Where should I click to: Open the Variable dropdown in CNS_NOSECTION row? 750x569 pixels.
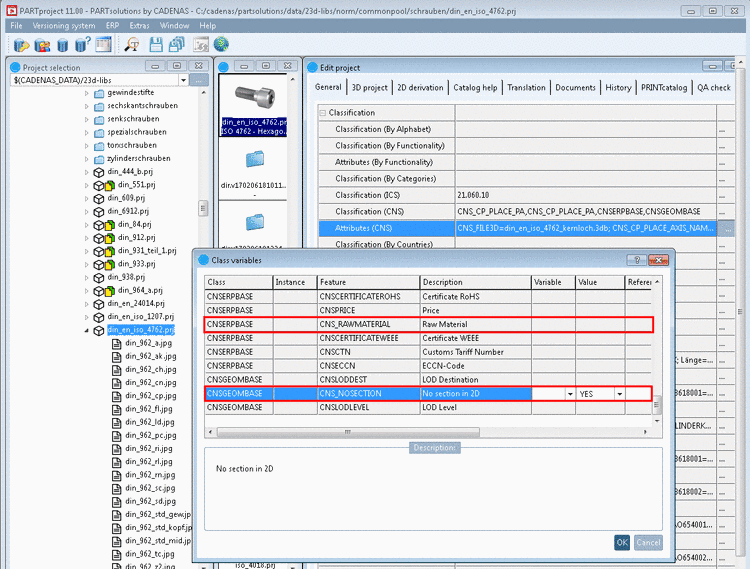(x=569, y=394)
